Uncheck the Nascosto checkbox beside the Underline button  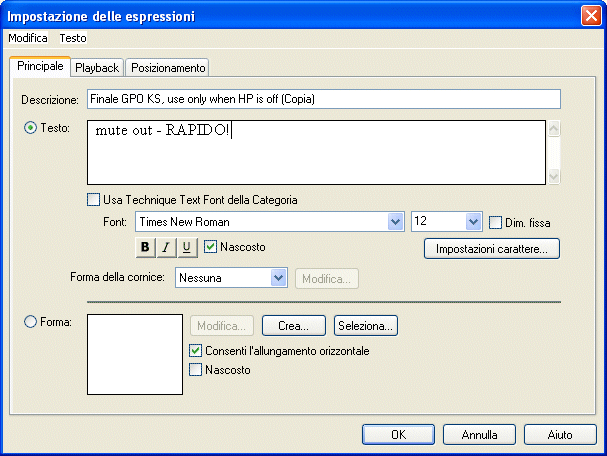tap(210, 247)
